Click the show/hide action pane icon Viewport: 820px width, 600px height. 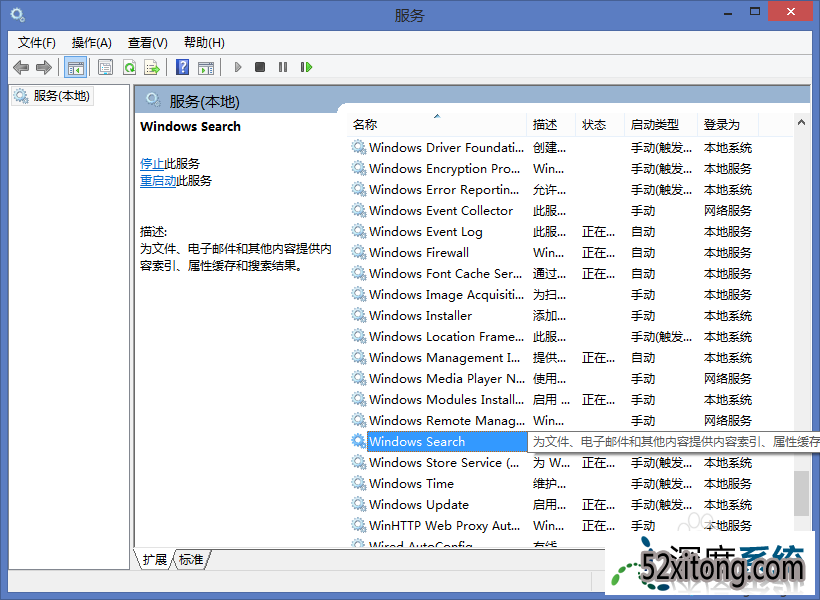click(206, 67)
